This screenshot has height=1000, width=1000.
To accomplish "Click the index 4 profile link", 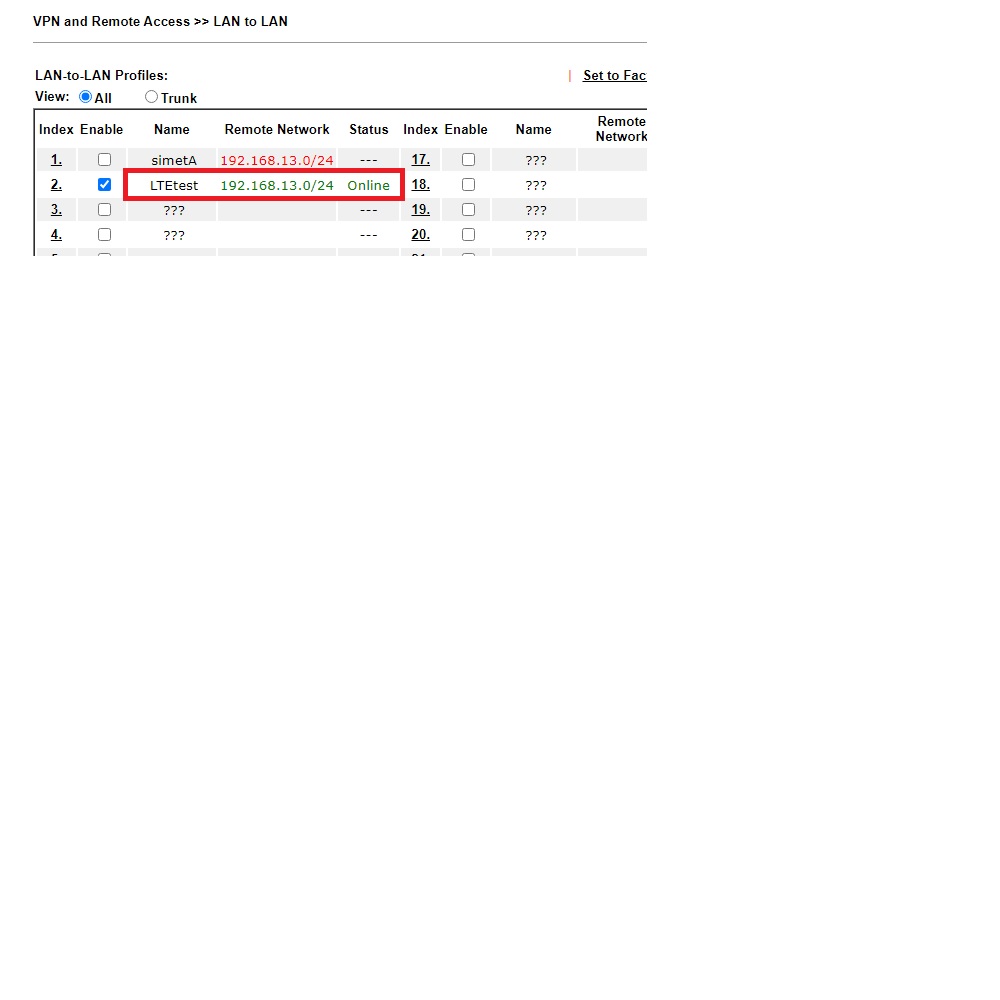I will (x=56, y=235).
